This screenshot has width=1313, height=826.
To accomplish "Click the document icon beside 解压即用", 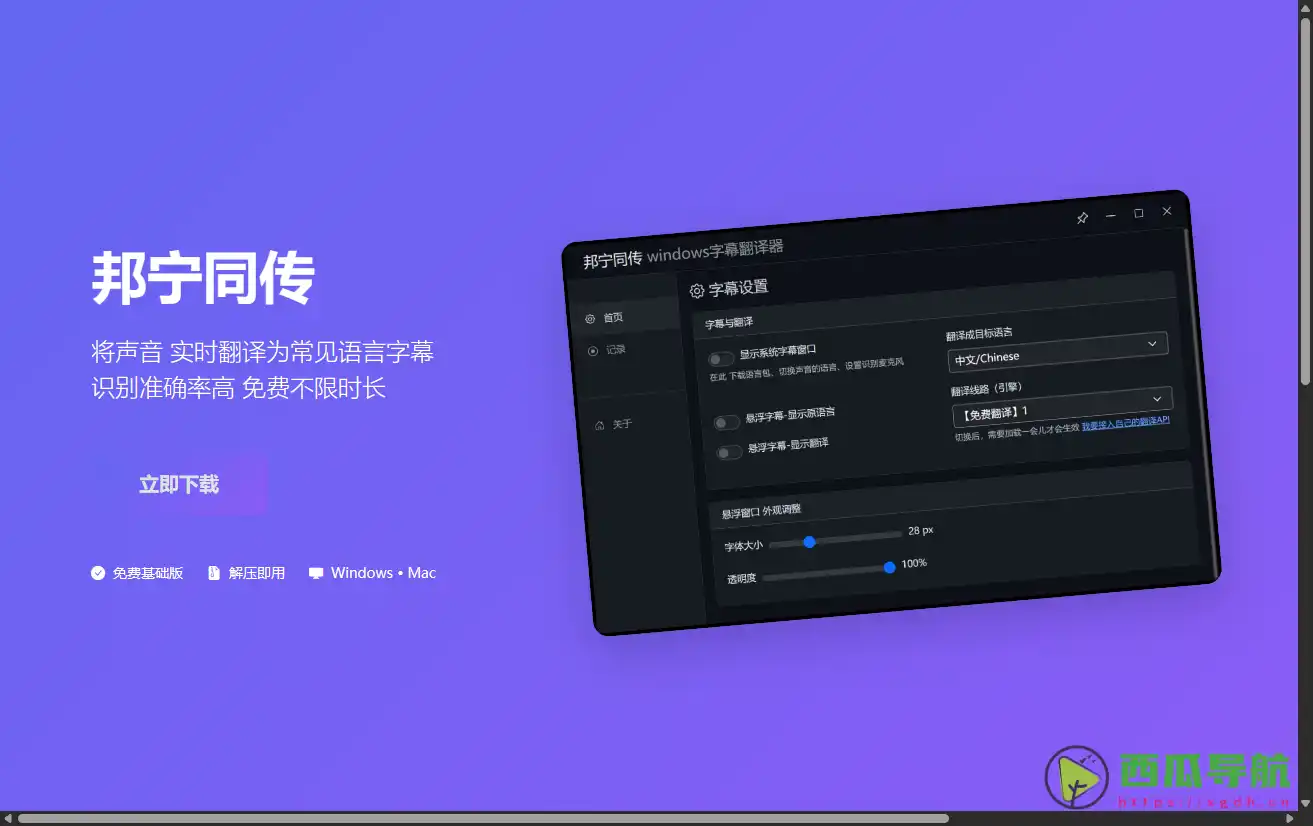I will coord(213,572).
